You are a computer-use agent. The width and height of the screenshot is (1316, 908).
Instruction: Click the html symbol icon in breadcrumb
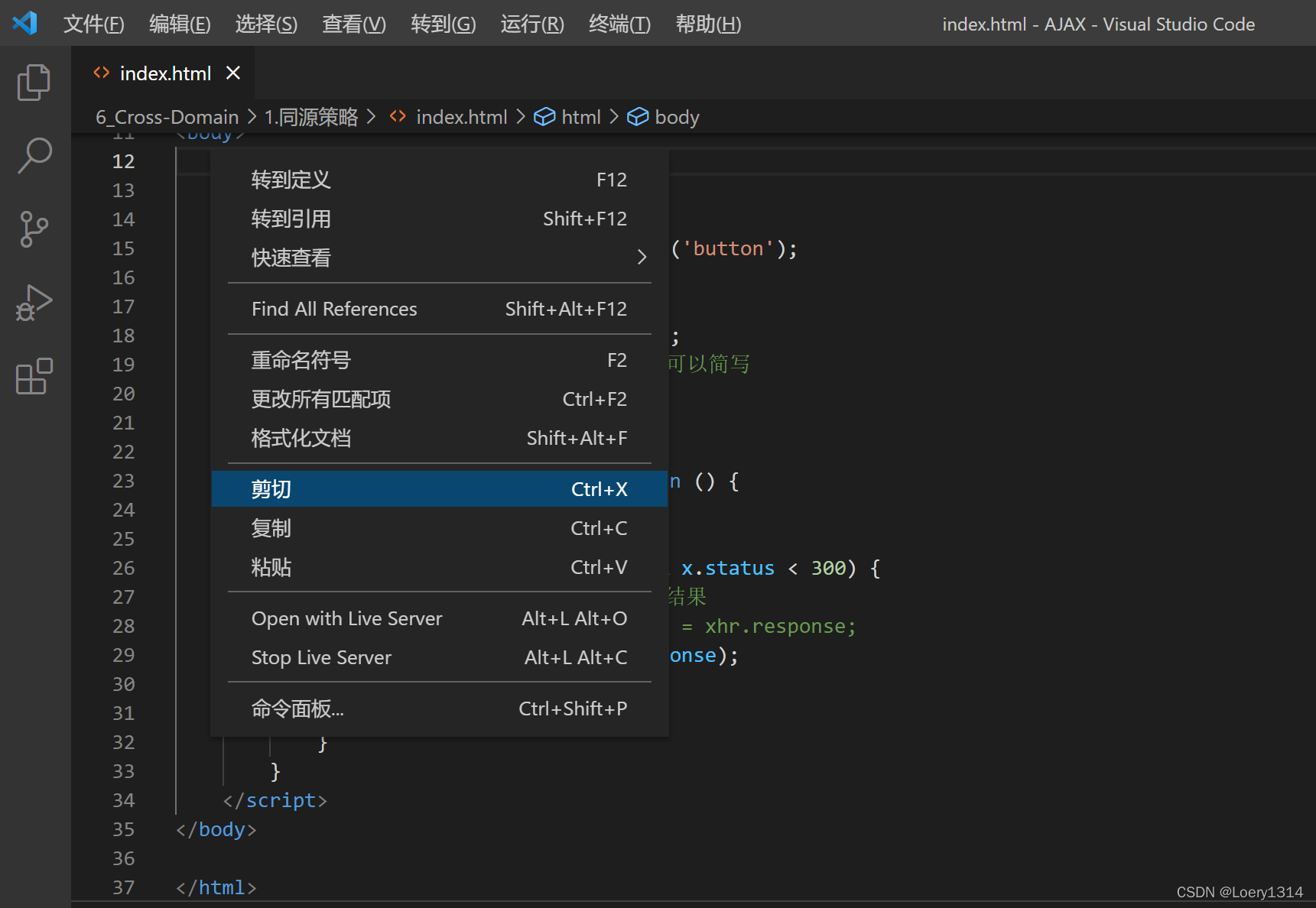pos(544,117)
